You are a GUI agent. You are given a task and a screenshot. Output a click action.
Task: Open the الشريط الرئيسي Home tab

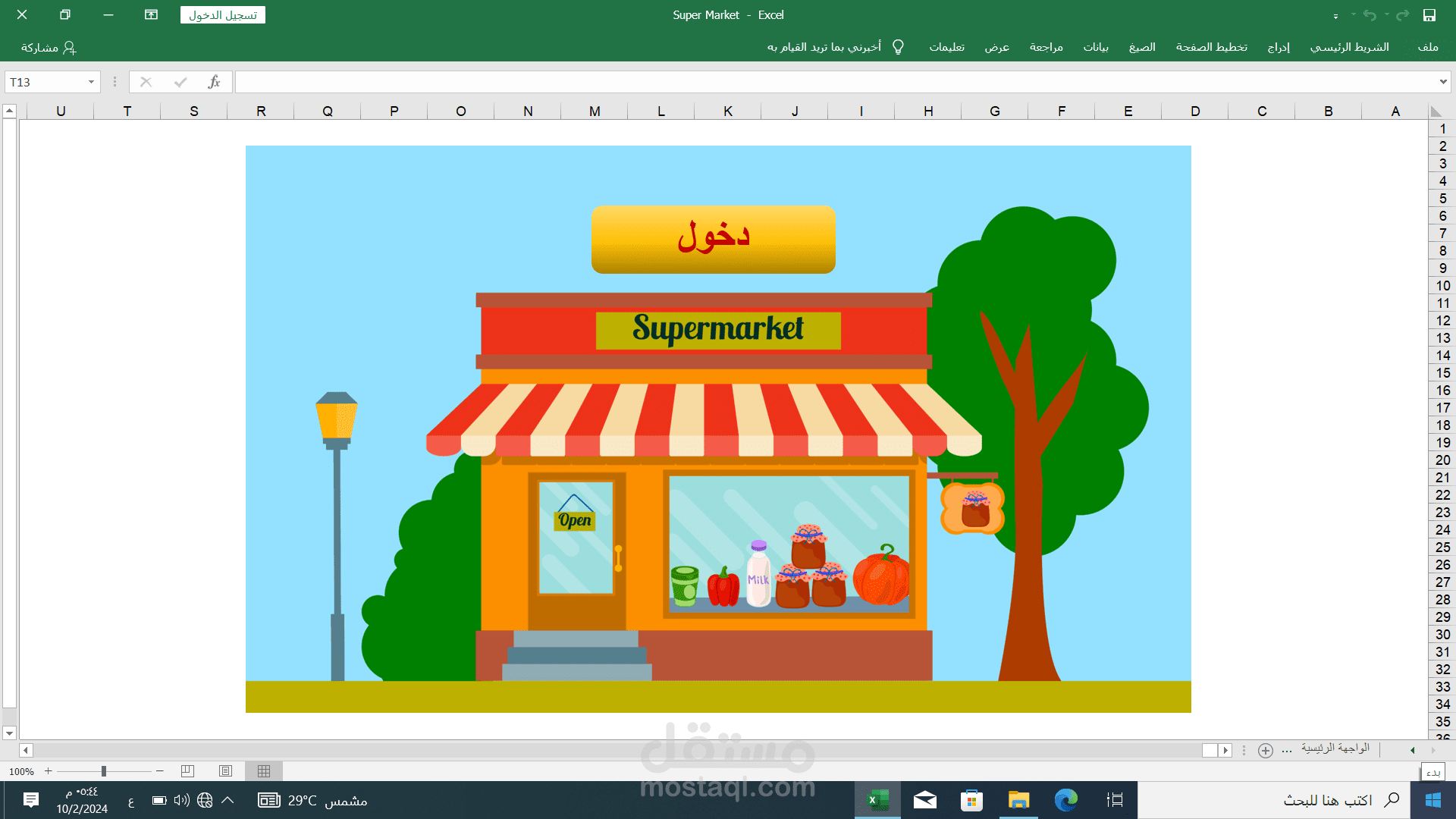(1350, 47)
